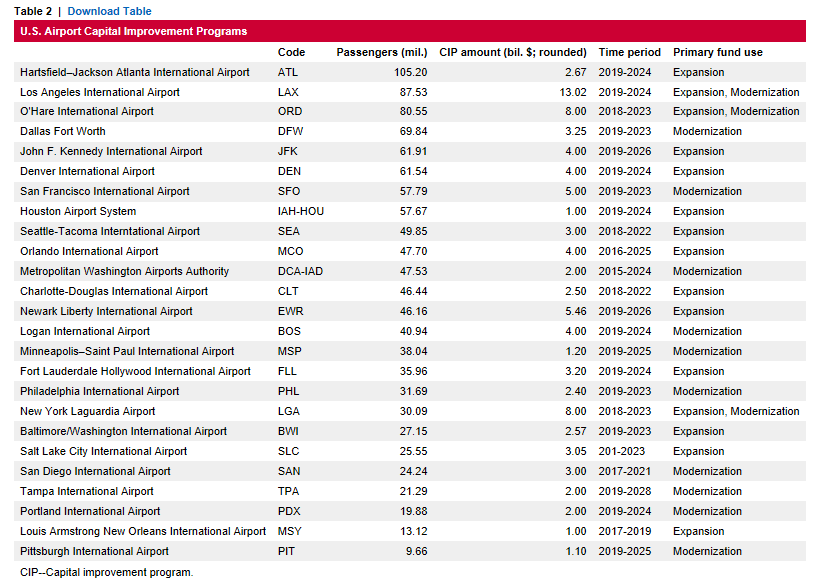Click the 1.10 CIP amount for Pittsburgh
Screen dimensions: 821x584
576,551
